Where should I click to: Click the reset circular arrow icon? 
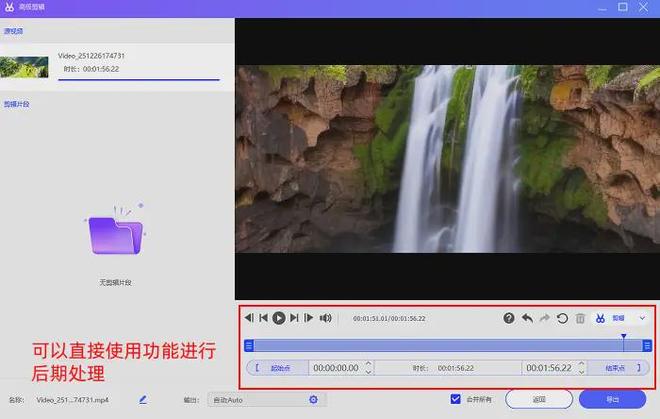[562, 318]
